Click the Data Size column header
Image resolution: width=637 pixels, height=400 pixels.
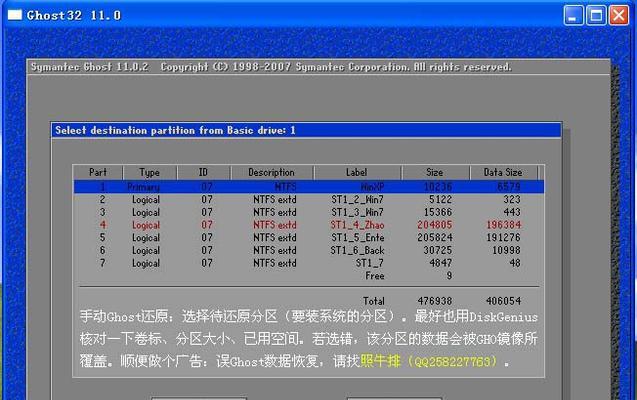click(503, 172)
